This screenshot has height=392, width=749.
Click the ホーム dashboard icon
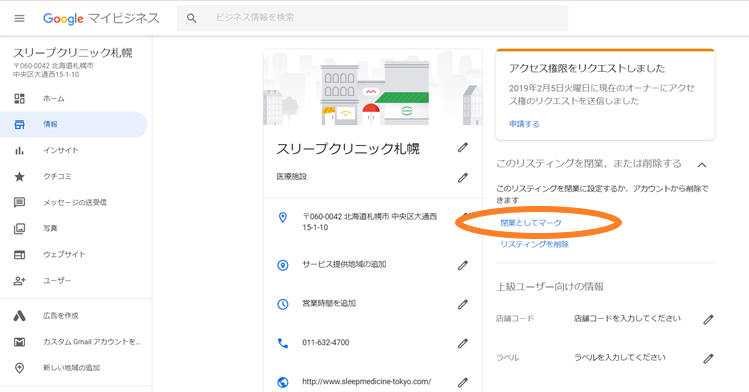click(20, 98)
